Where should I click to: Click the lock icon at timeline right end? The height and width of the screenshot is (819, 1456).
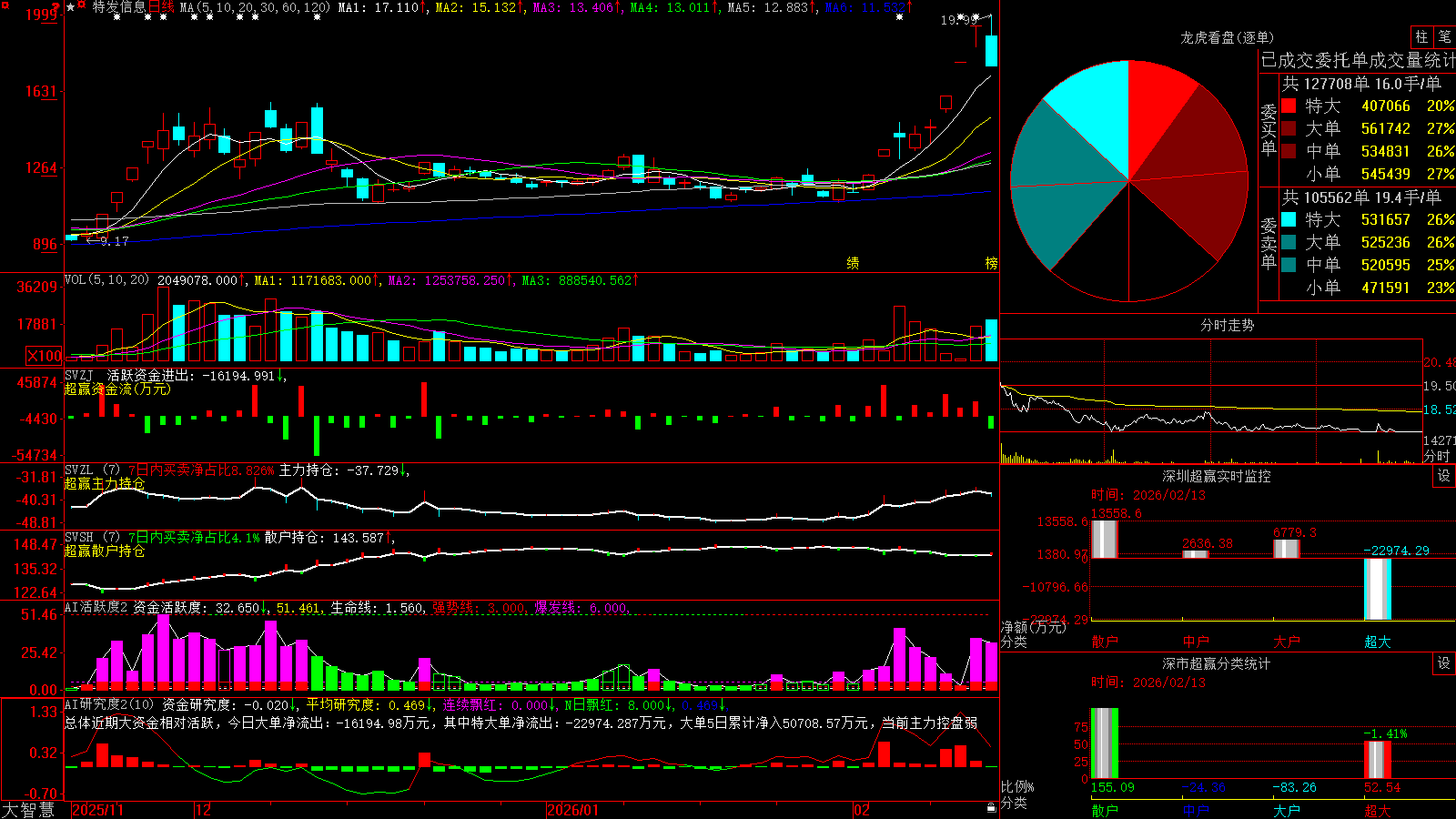point(992,808)
